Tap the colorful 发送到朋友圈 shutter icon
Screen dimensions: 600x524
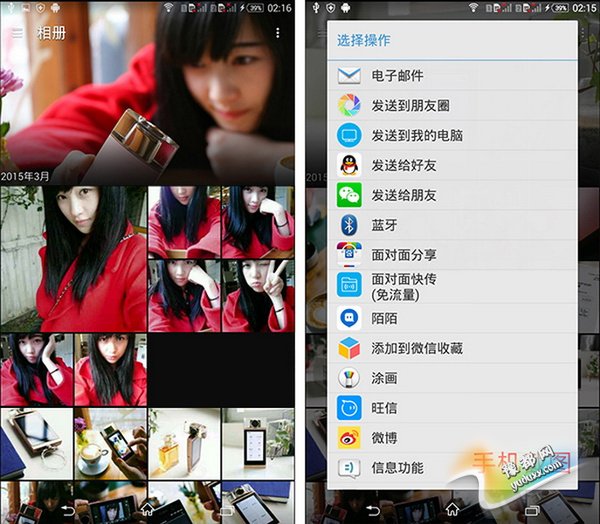349,105
